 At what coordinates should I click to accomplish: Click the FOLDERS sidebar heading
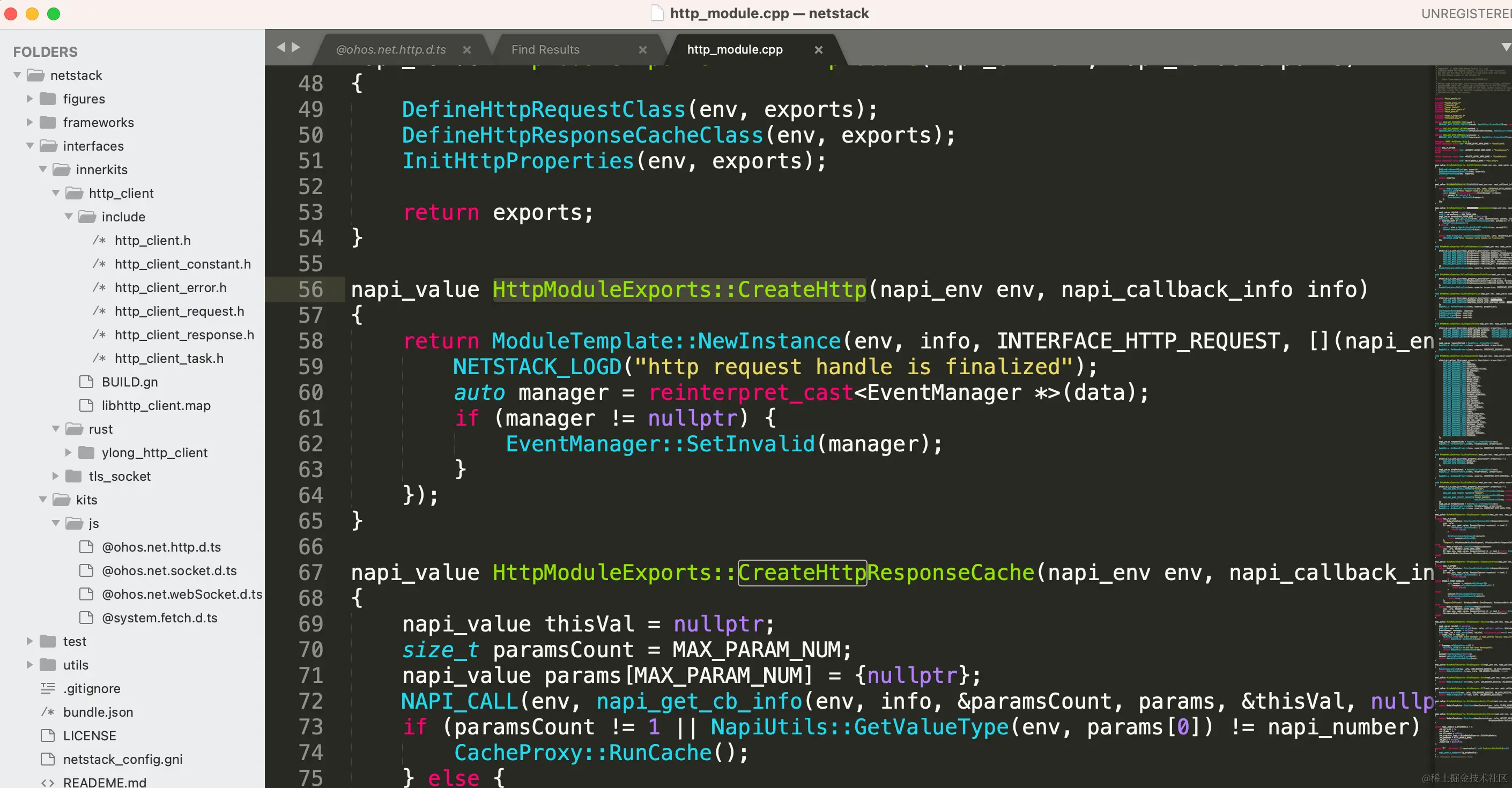[x=45, y=51]
